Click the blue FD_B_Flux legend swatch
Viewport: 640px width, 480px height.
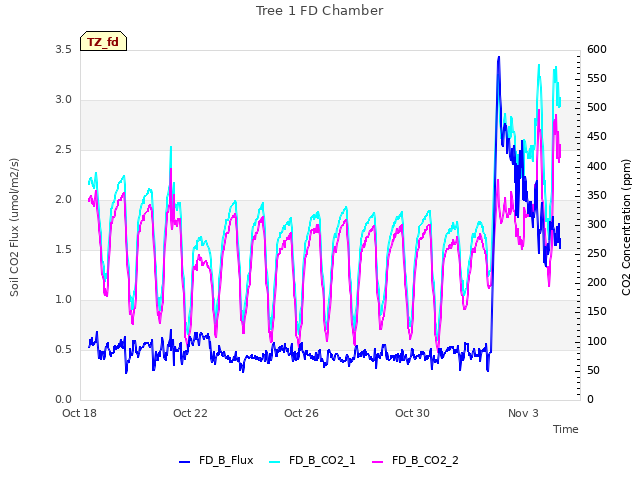pyautogui.click(x=184, y=462)
